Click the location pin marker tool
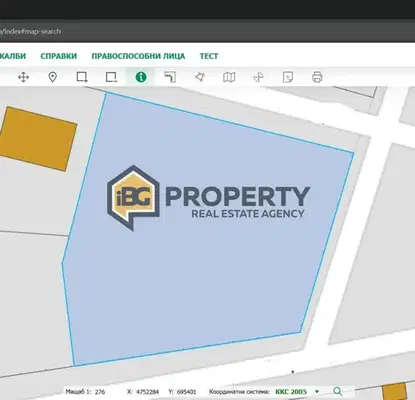The height and width of the screenshot is (400, 415). [53, 77]
